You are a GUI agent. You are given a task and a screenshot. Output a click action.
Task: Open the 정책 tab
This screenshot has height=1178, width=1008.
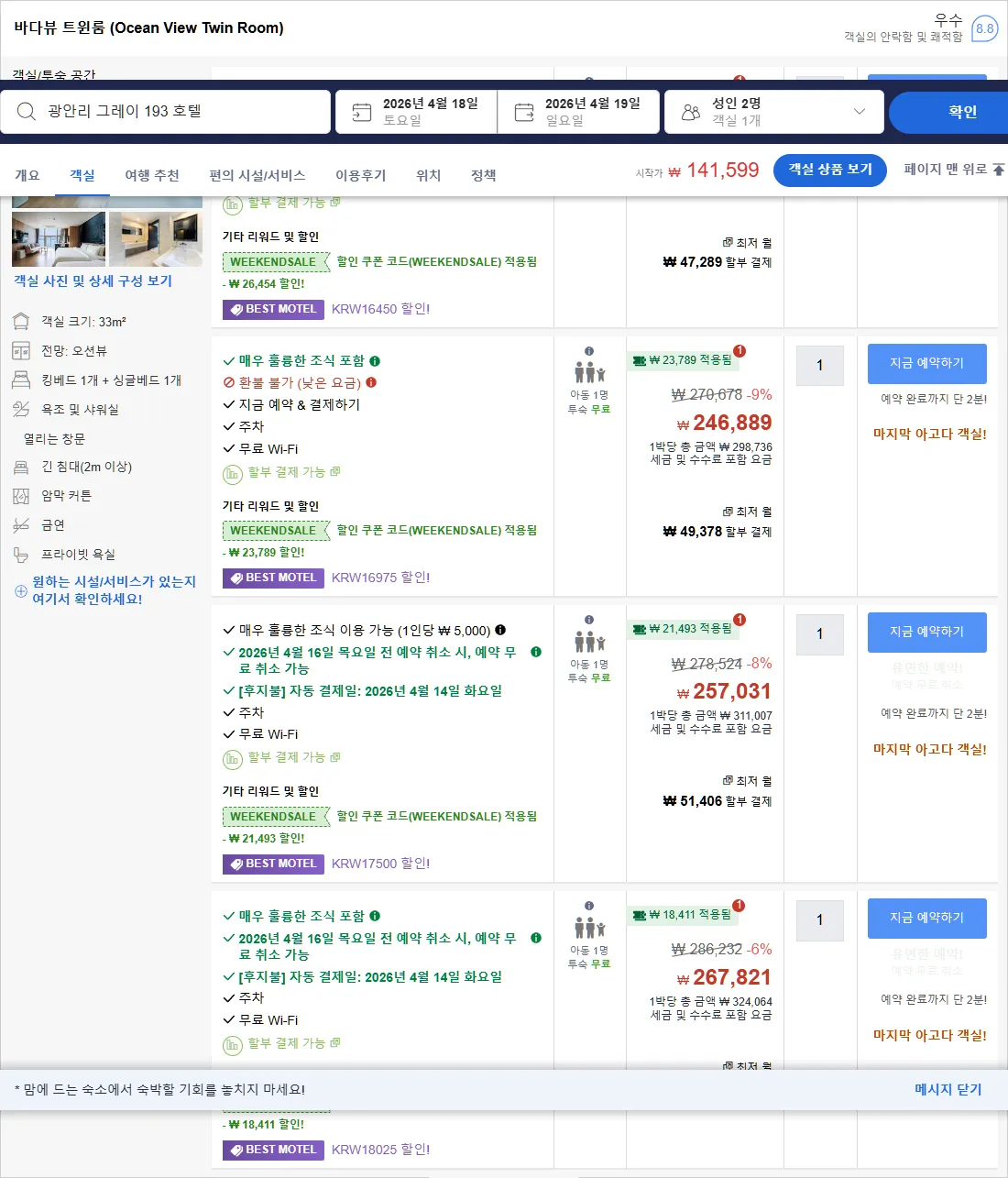484,175
